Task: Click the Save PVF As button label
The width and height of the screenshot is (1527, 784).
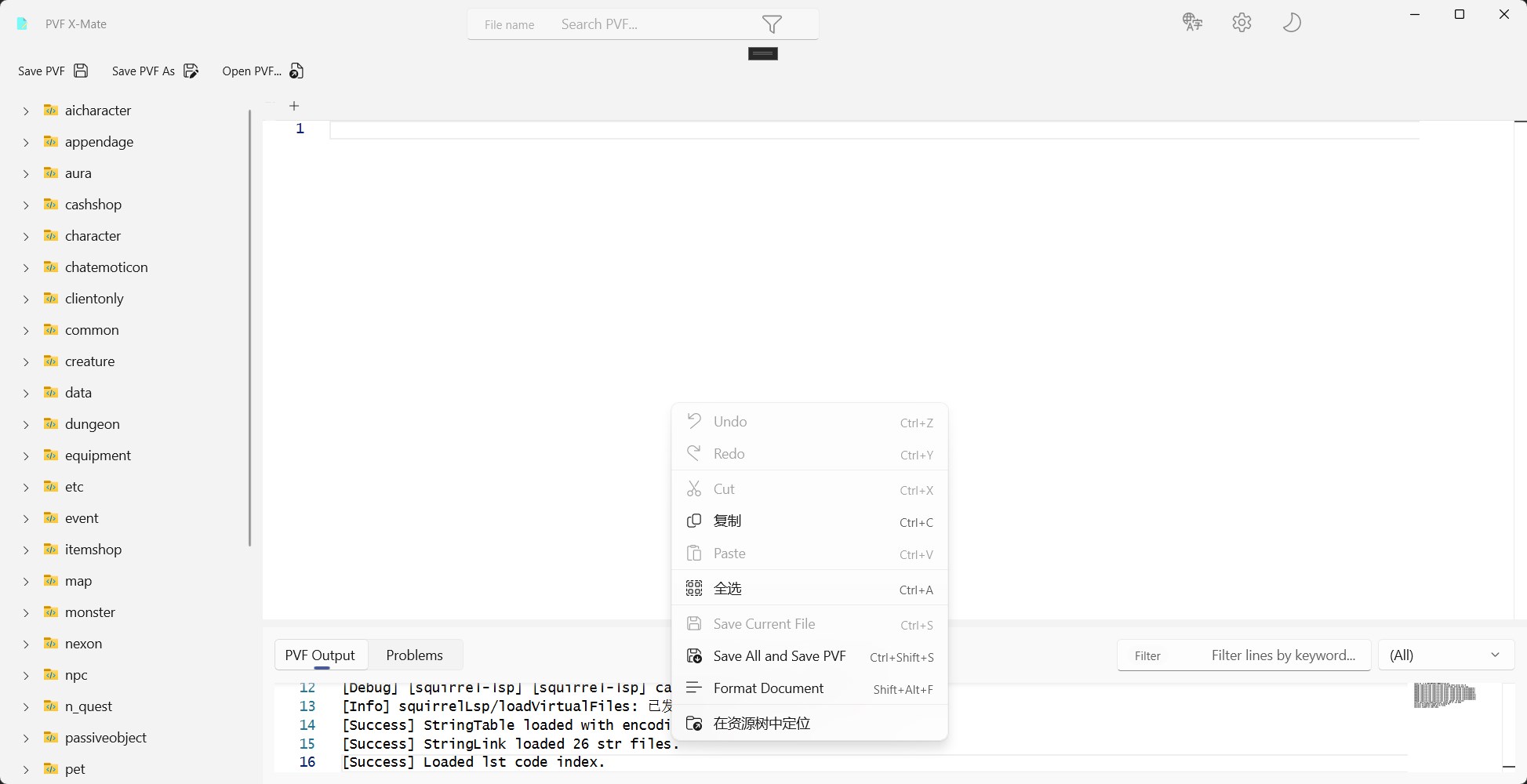Action: (144, 71)
